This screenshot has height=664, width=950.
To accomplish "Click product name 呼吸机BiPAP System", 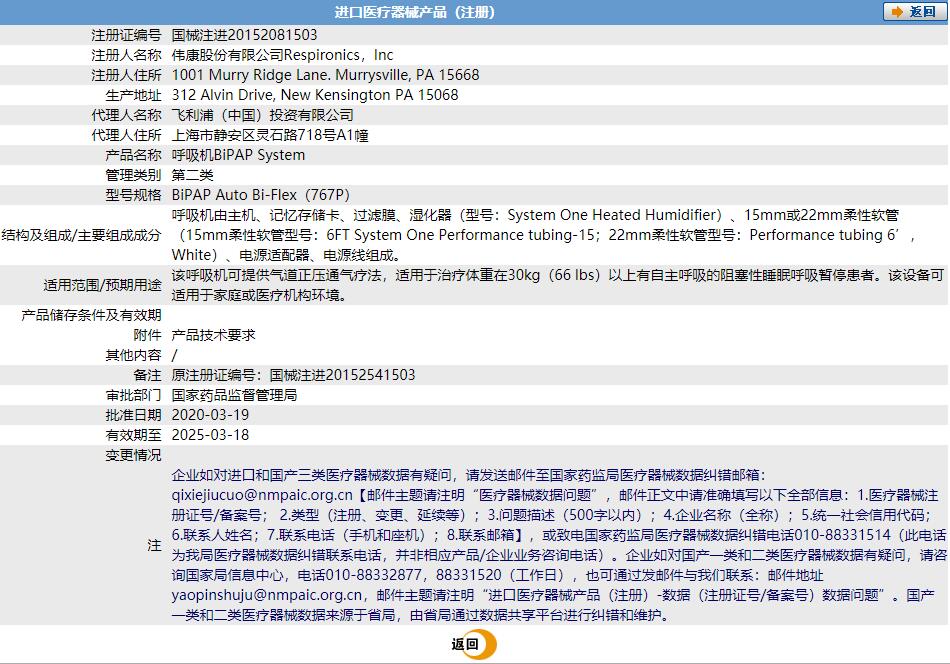I will click(238, 155).
